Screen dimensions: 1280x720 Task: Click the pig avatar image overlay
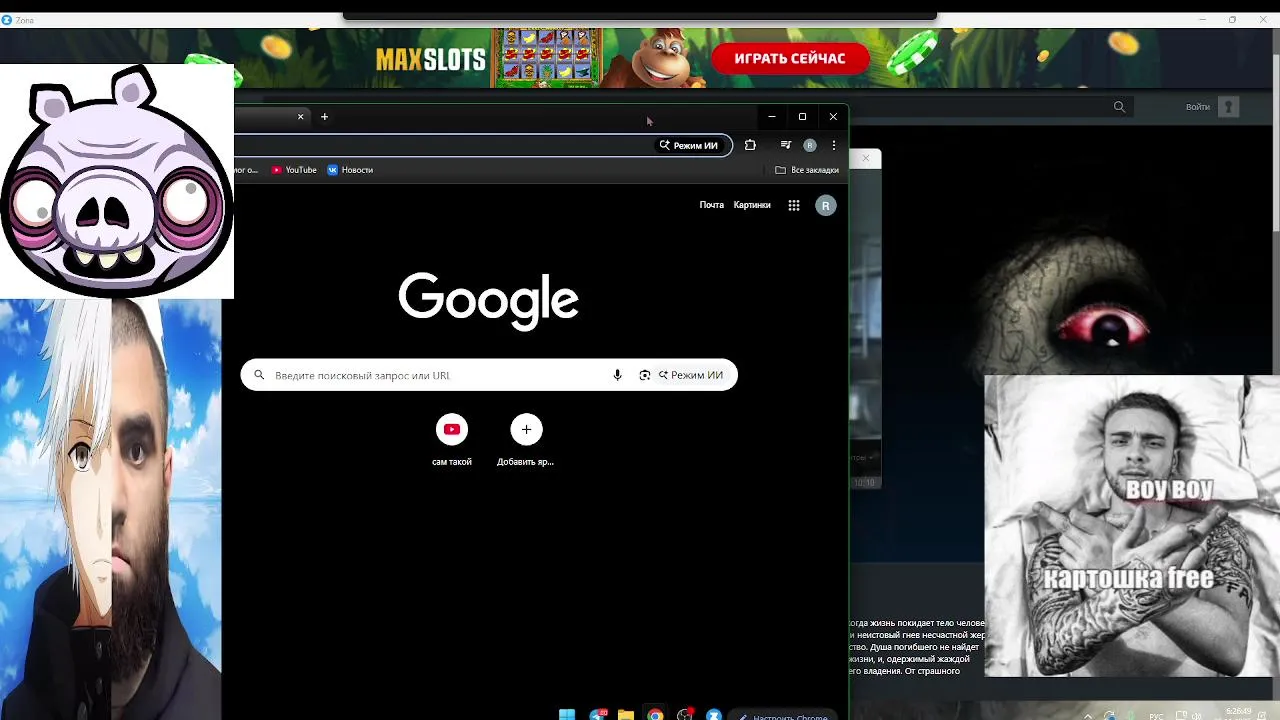(x=117, y=181)
